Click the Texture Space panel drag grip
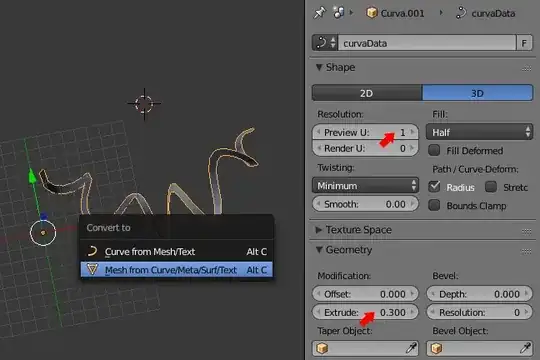 (526, 231)
